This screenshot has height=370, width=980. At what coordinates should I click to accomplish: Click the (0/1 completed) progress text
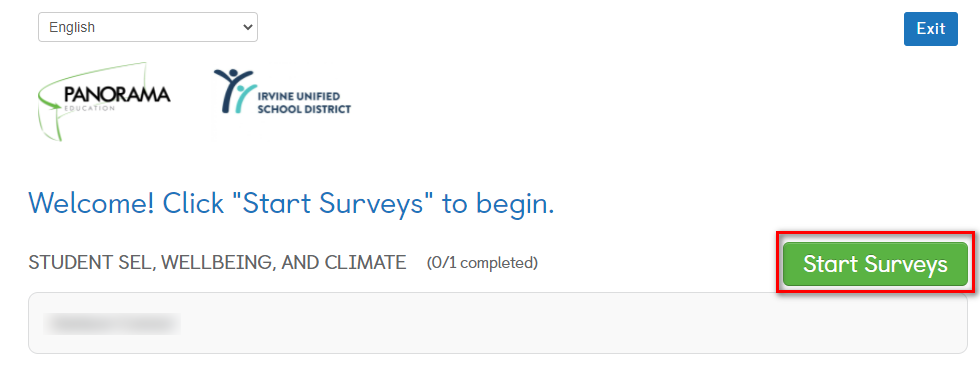[x=482, y=263]
